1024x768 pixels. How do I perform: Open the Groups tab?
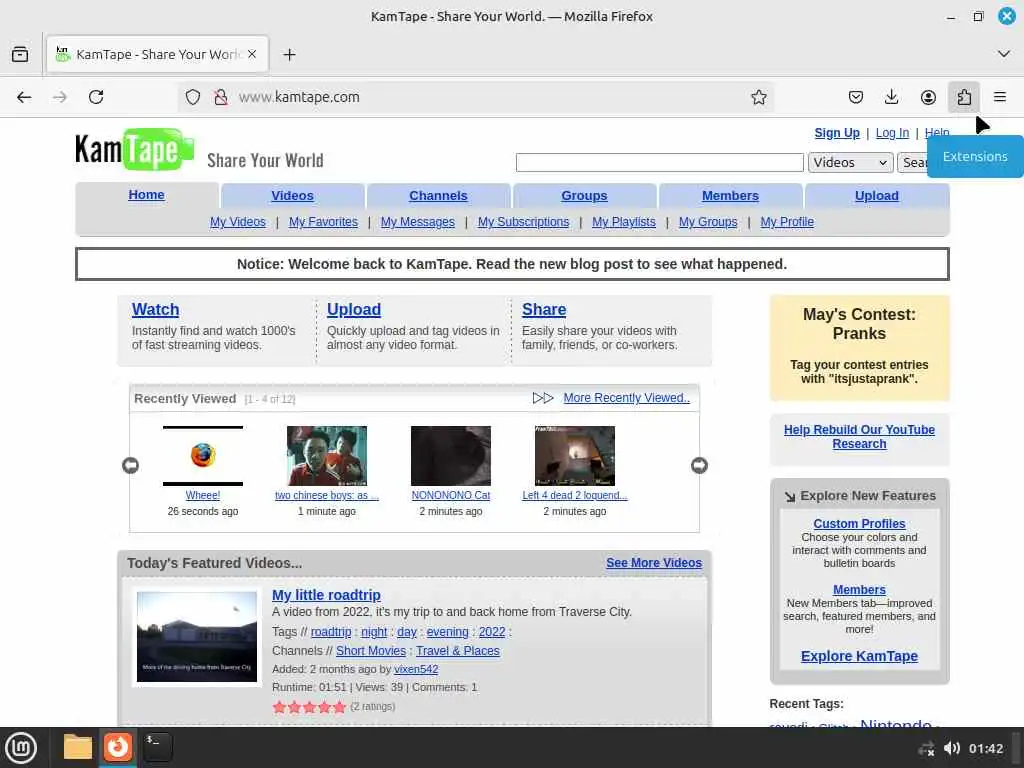pos(584,195)
